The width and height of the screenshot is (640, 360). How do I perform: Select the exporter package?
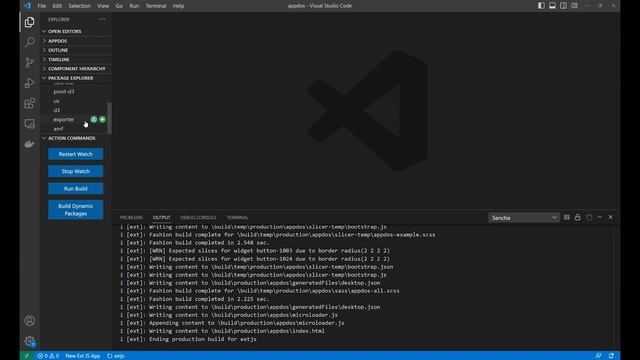64,120
